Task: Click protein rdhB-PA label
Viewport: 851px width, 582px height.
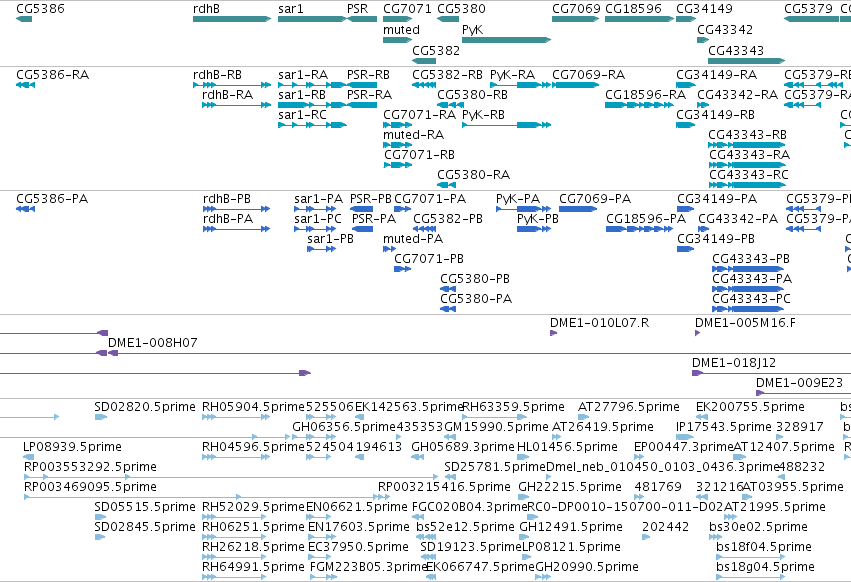Action: (x=228, y=219)
